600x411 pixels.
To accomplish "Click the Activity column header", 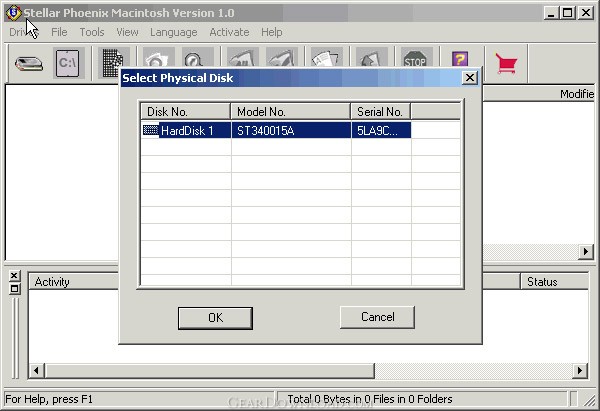I will pos(73,282).
